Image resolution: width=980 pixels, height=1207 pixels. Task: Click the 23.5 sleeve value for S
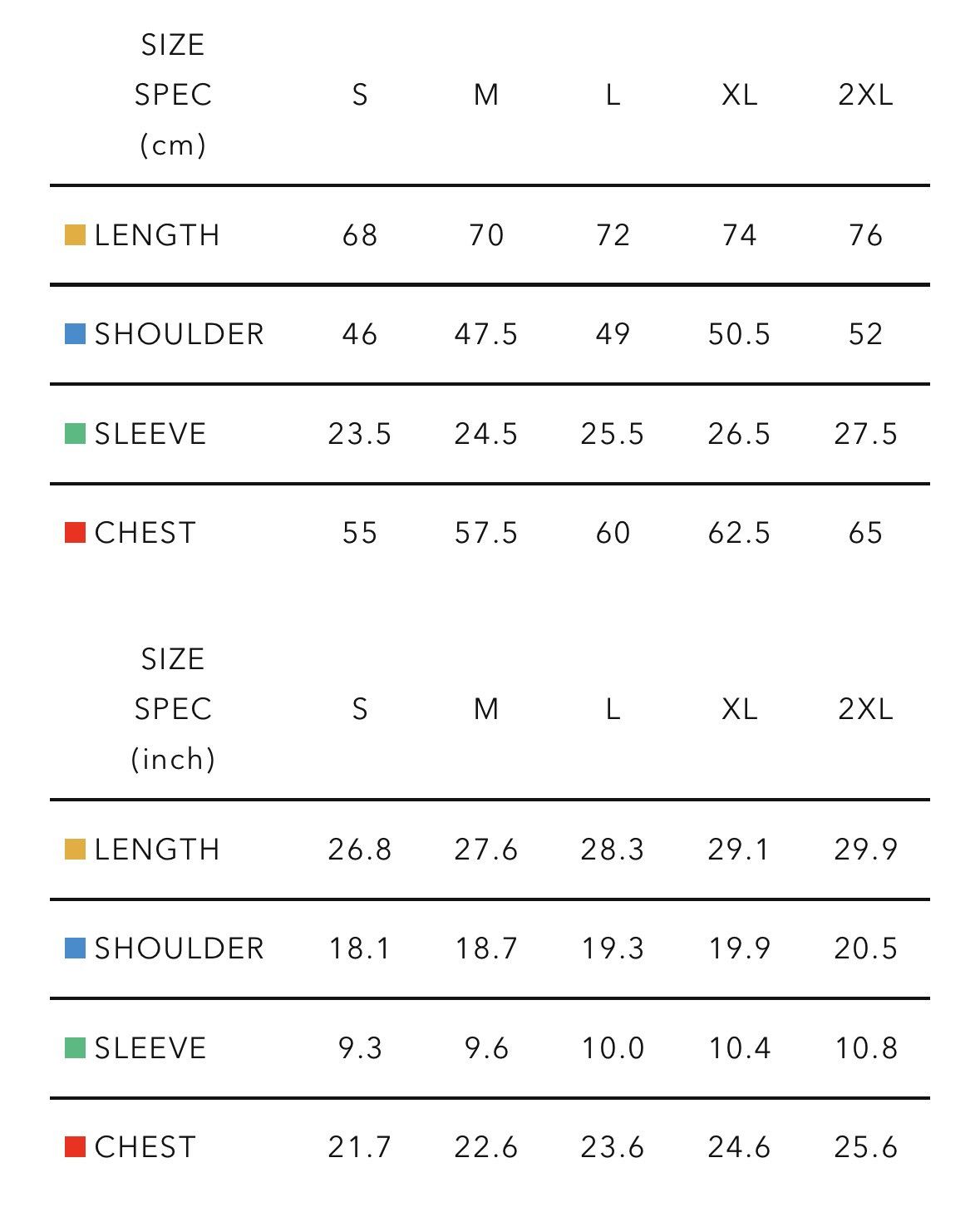(x=359, y=435)
